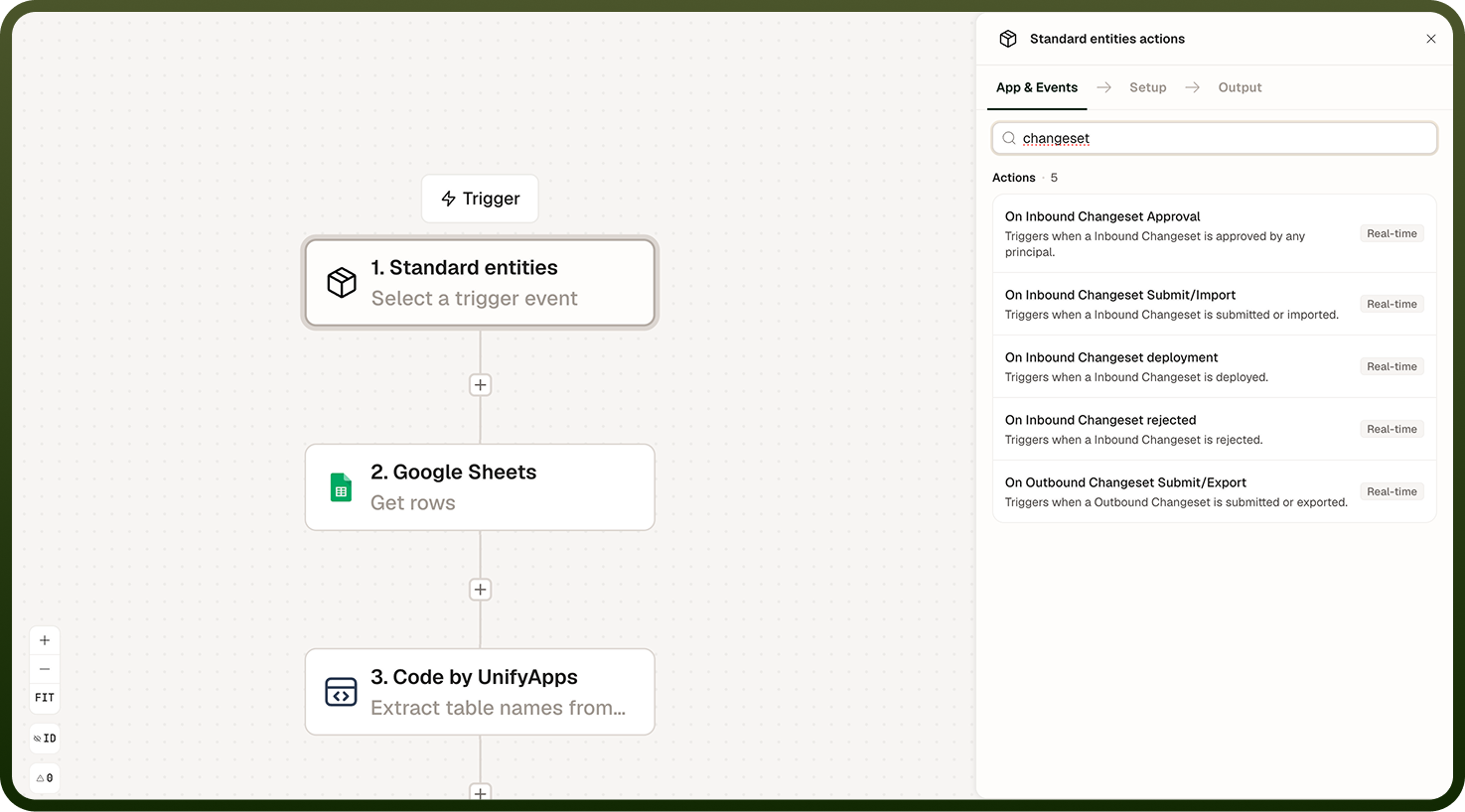The image size is (1465, 812).
Task: Select the Standard entities trigger node
Action: [x=480, y=283]
